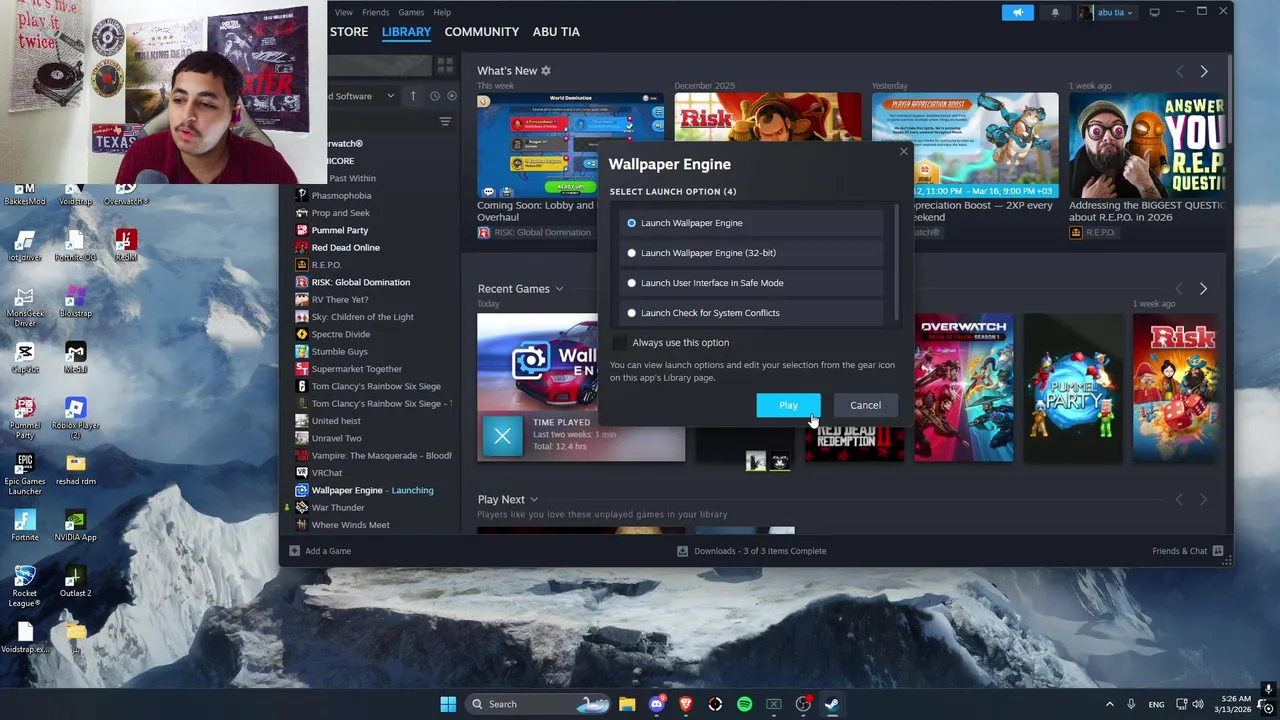The image size is (1280, 720).
Task: Open the NVIDIA App desktop shortcut
Action: 75,526
